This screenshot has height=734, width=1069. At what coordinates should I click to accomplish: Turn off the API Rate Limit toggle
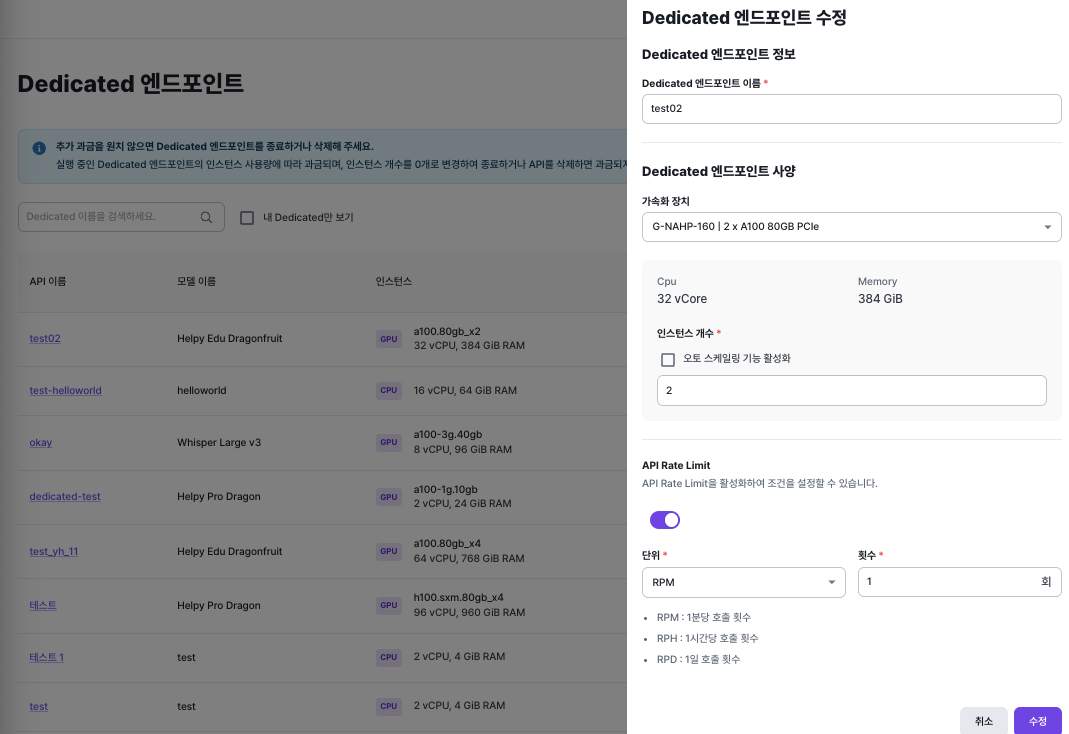pos(664,520)
